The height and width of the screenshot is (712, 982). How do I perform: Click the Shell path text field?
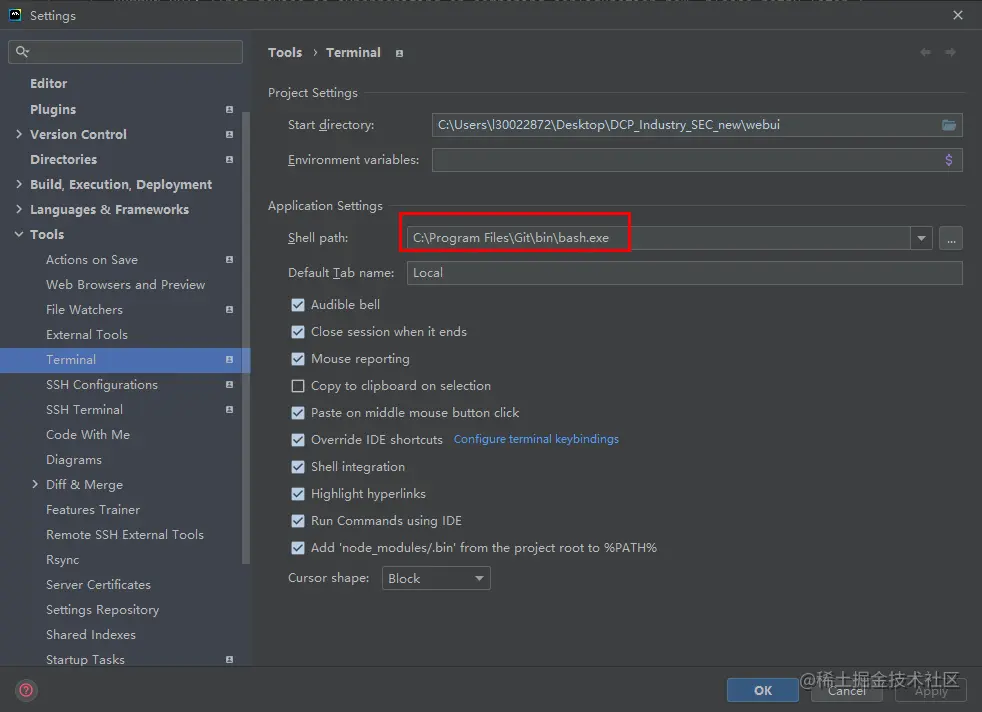(658, 238)
